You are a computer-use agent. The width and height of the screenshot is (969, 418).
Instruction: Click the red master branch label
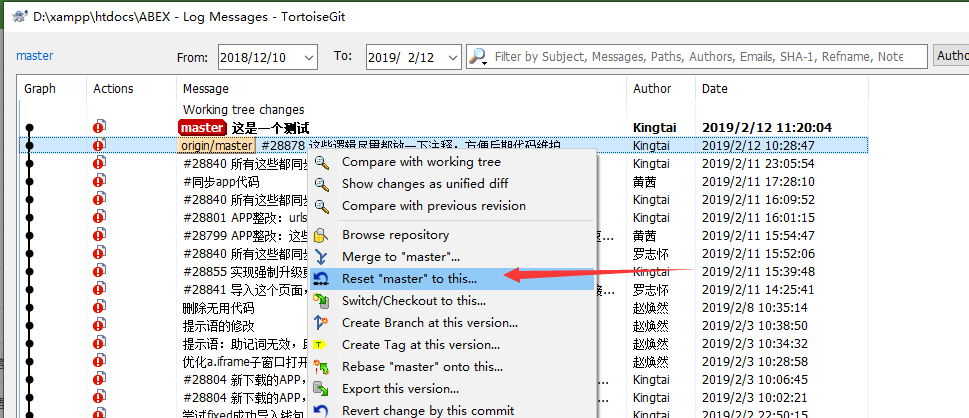[202, 128]
